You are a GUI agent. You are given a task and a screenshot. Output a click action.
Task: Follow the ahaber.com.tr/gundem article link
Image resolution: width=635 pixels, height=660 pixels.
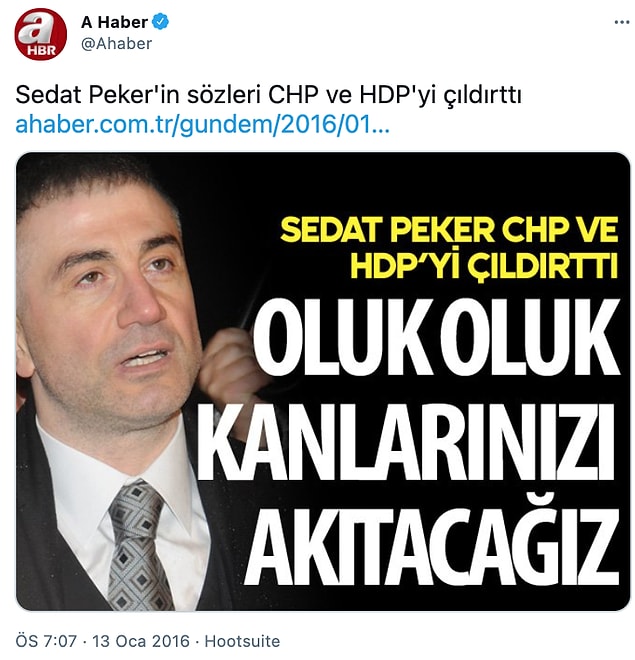(202, 125)
